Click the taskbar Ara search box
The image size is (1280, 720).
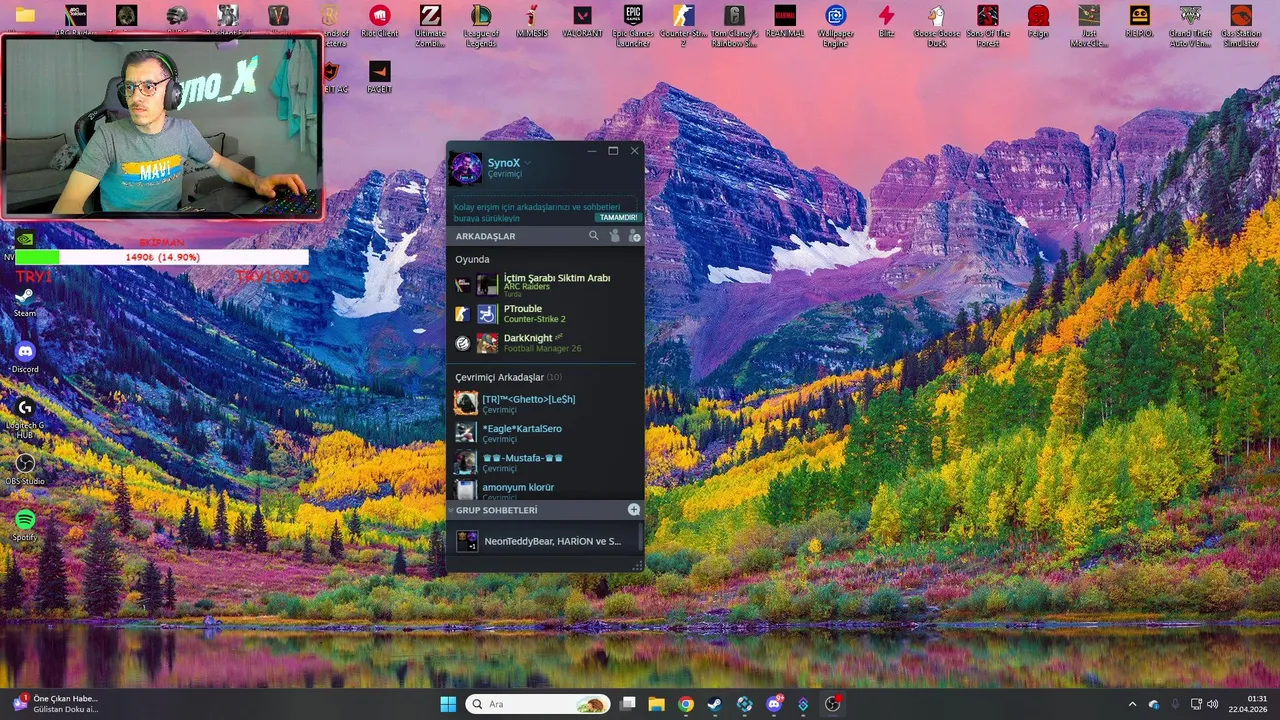click(x=538, y=704)
